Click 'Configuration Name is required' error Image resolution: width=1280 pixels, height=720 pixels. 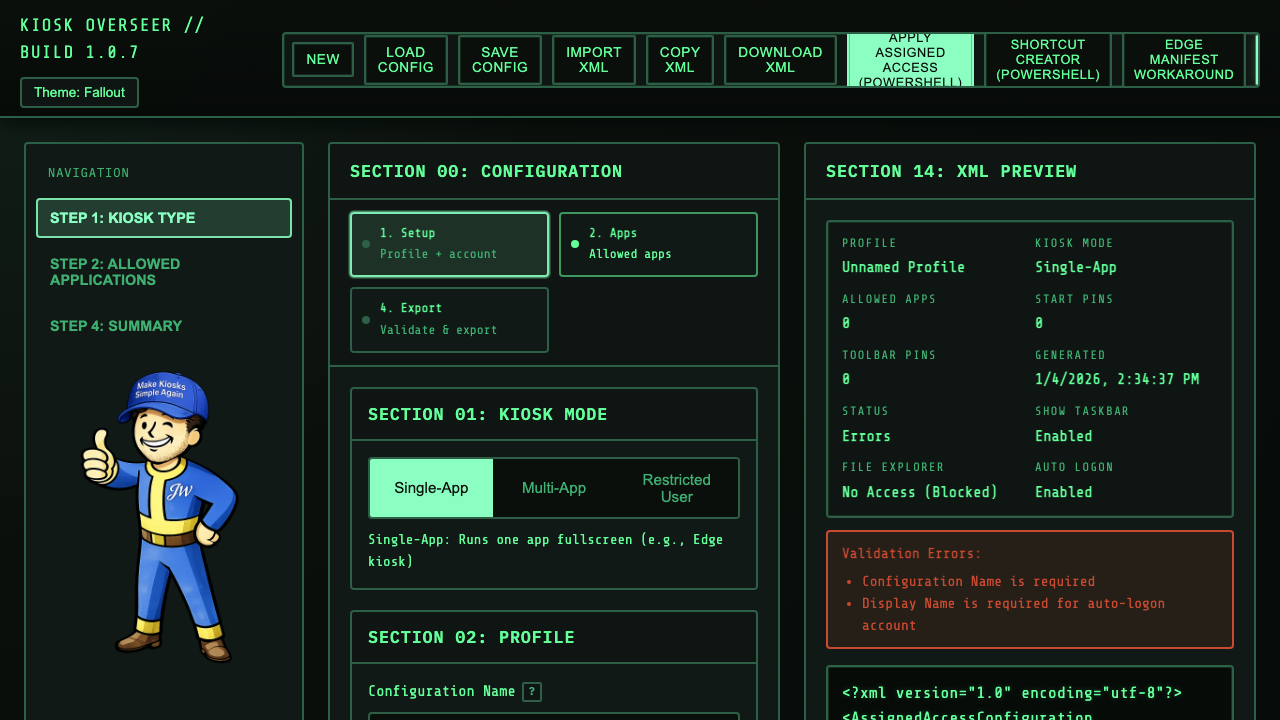(978, 581)
